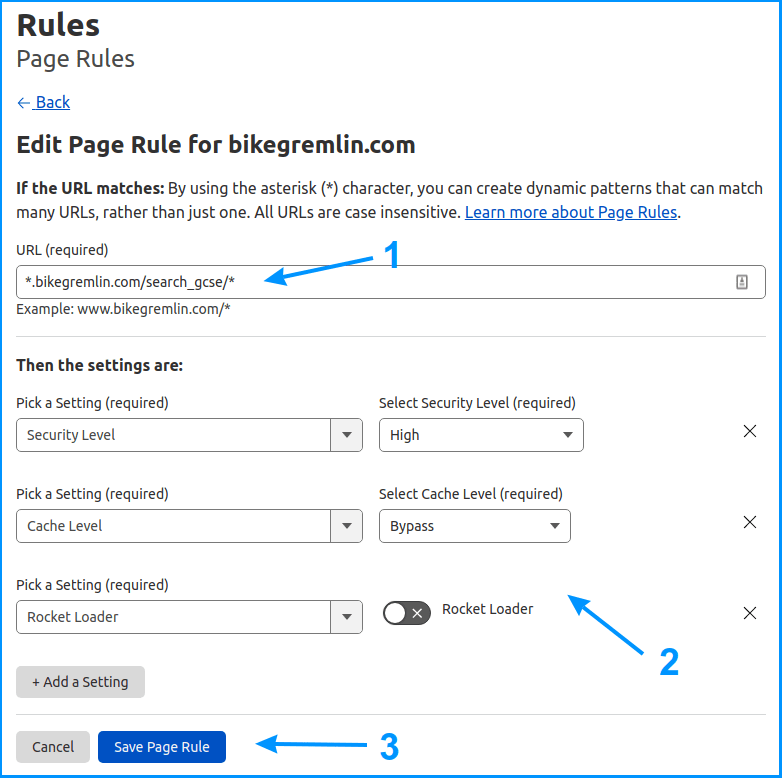Click the 'Page Rules' subtitle
782x778 pixels.
click(x=75, y=59)
